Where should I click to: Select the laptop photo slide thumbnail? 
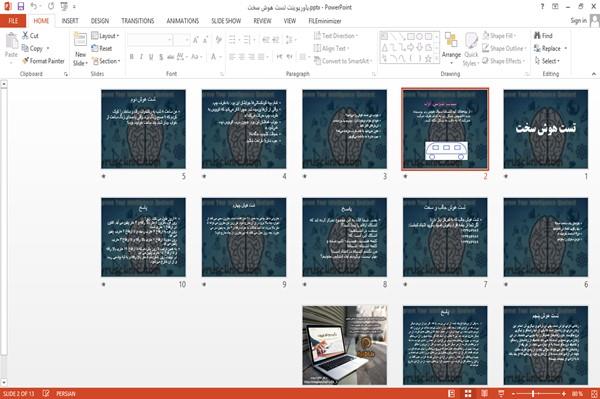tap(344, 345)
